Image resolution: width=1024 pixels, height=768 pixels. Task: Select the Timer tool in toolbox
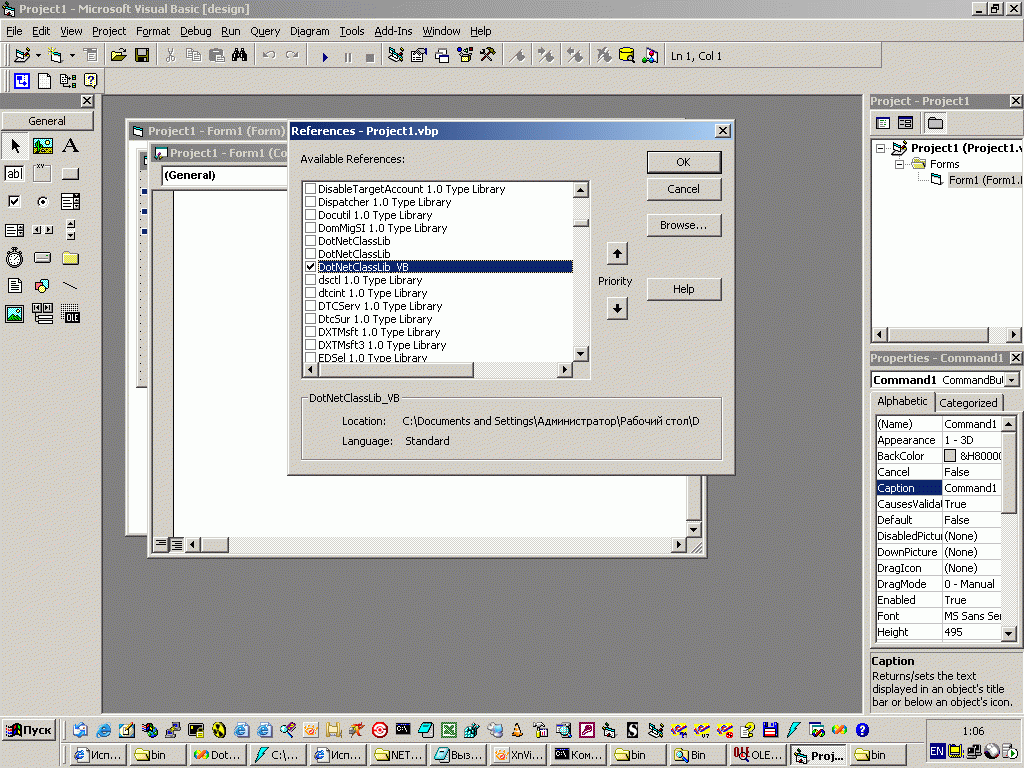pos(14,258)
